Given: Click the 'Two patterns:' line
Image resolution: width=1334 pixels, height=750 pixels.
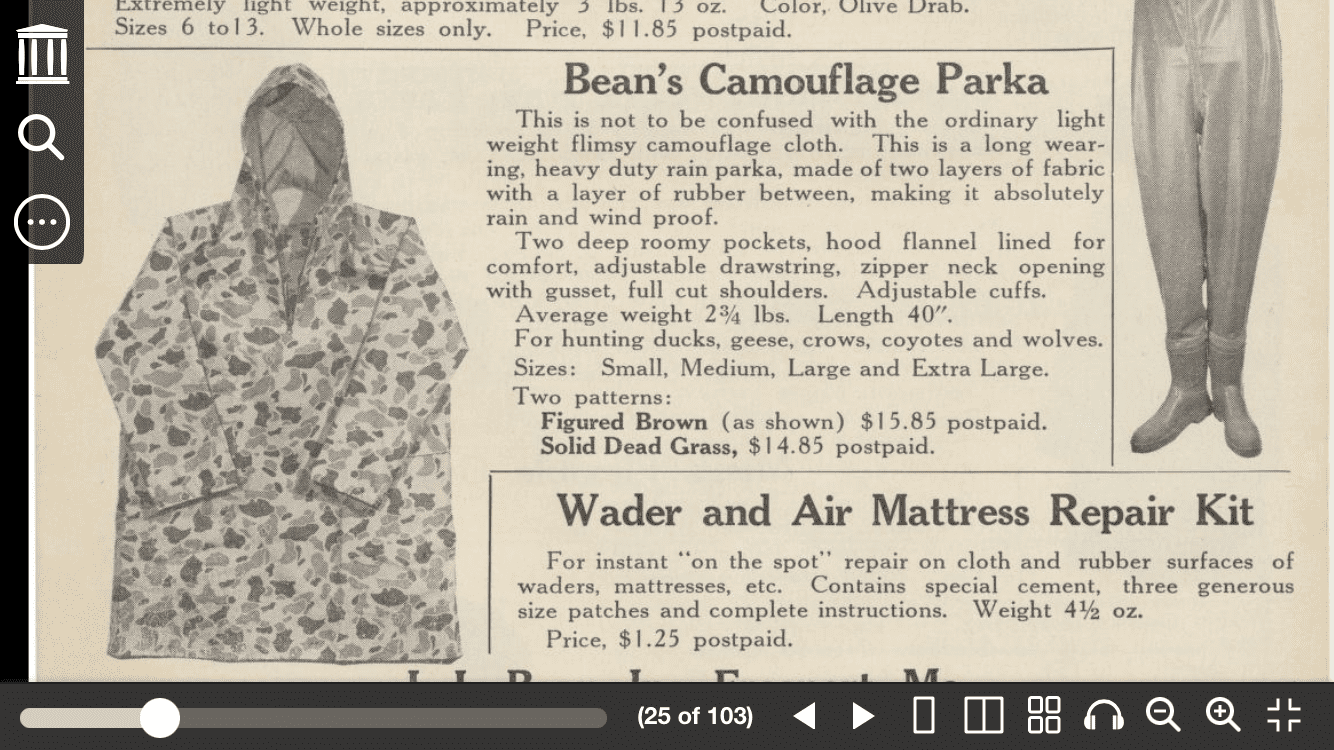Looking at the screenshot, I should coord(593,396).
